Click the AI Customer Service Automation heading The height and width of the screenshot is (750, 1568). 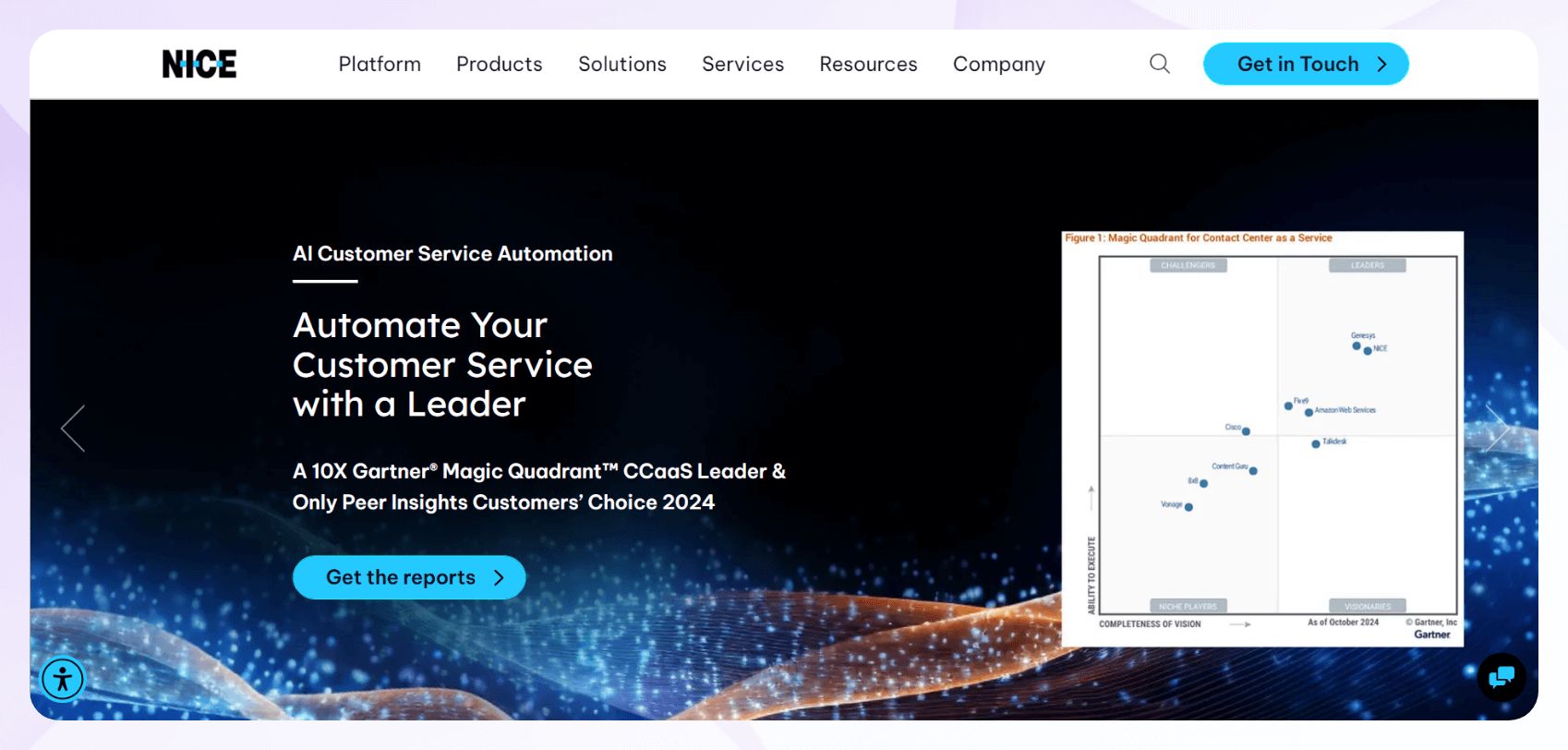(x=452, y=253)
